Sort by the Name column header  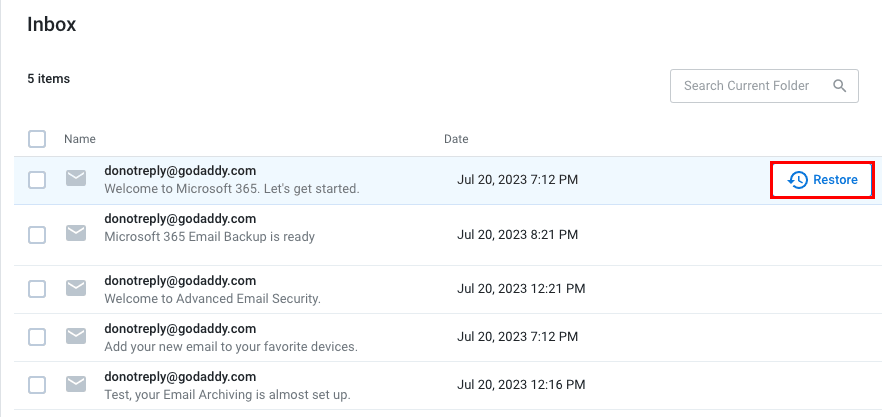point(80,139)
